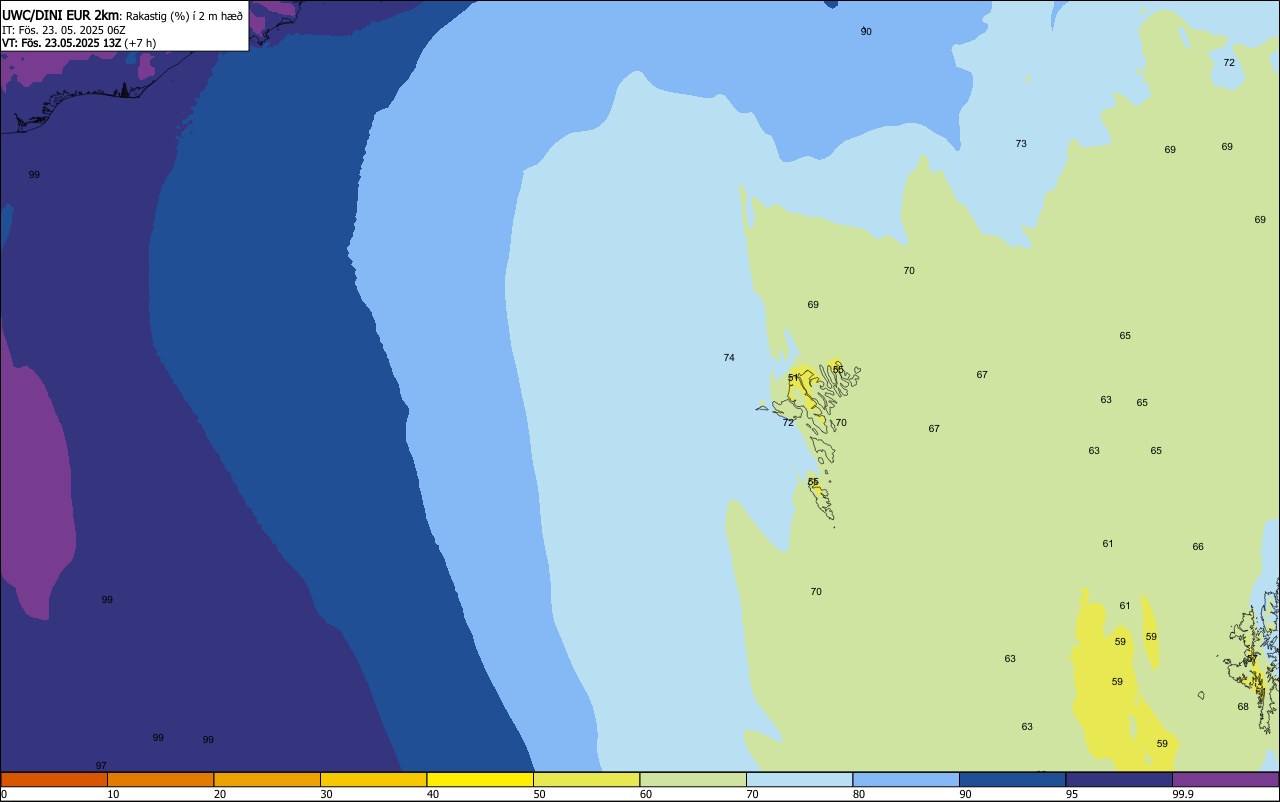This screenshot has height=802, width=1280.
Task: Click the map title 'UWC/DINI EUR 2km'
Action: click(x=61, y=15)
